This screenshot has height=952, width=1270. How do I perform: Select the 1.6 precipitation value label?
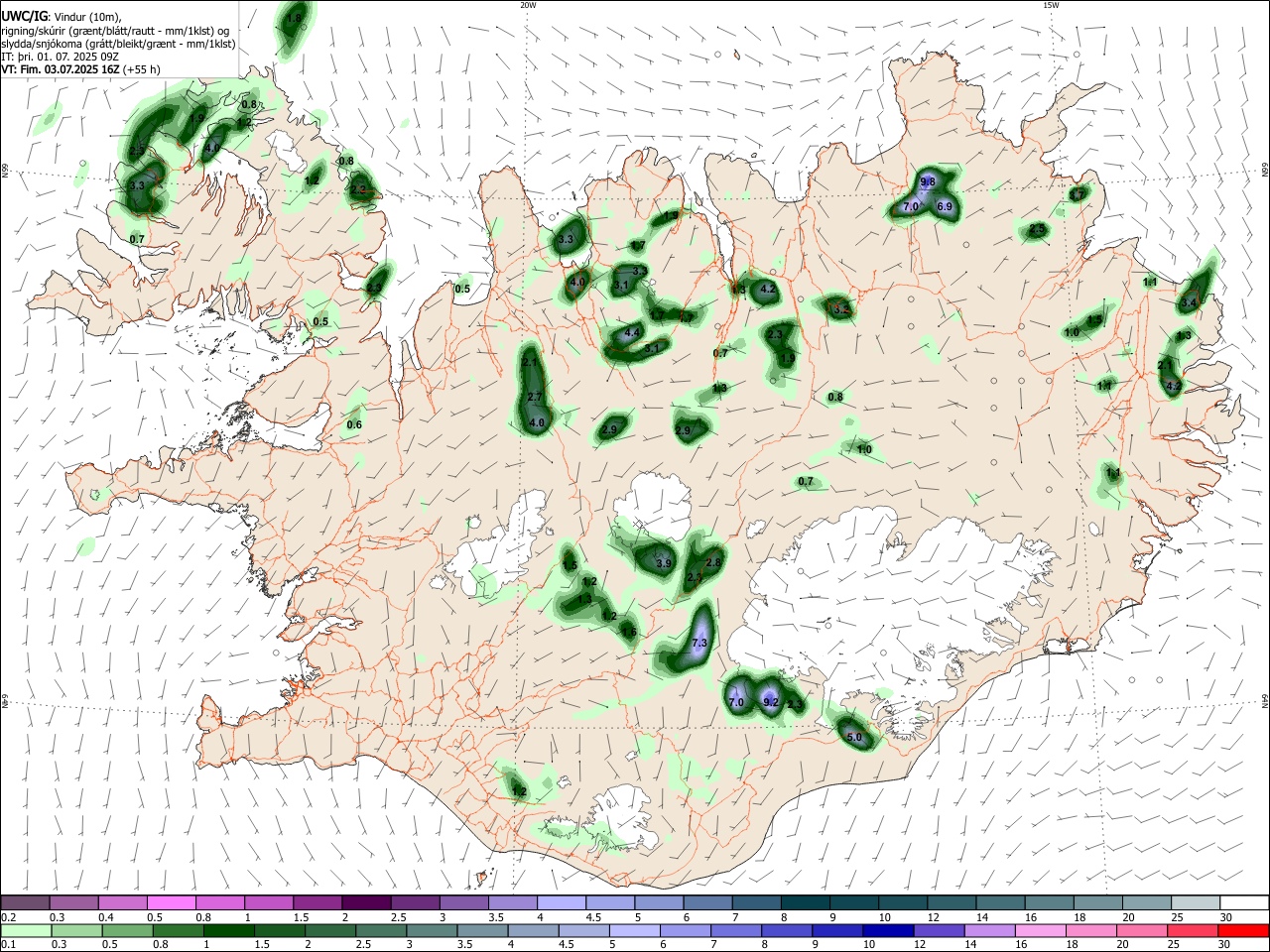click(628, 633)
